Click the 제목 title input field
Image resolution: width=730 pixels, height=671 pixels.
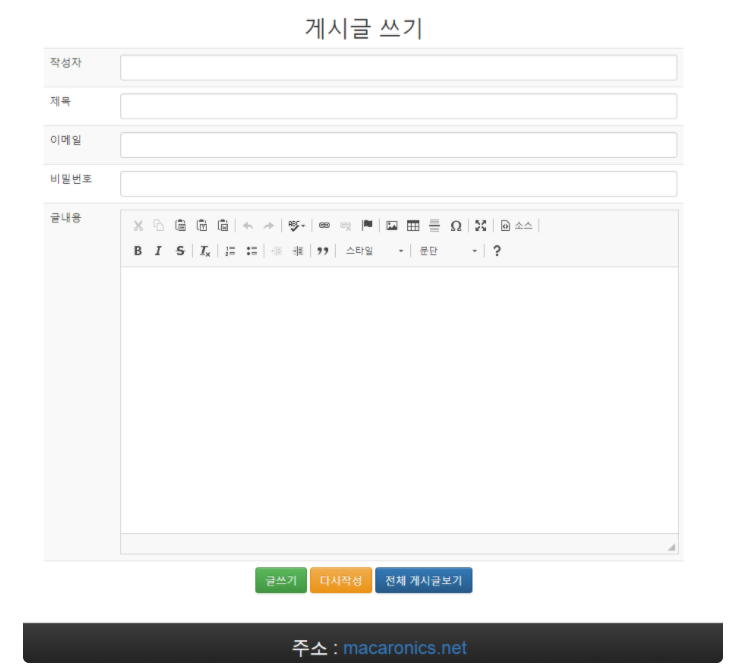[399, 106]
